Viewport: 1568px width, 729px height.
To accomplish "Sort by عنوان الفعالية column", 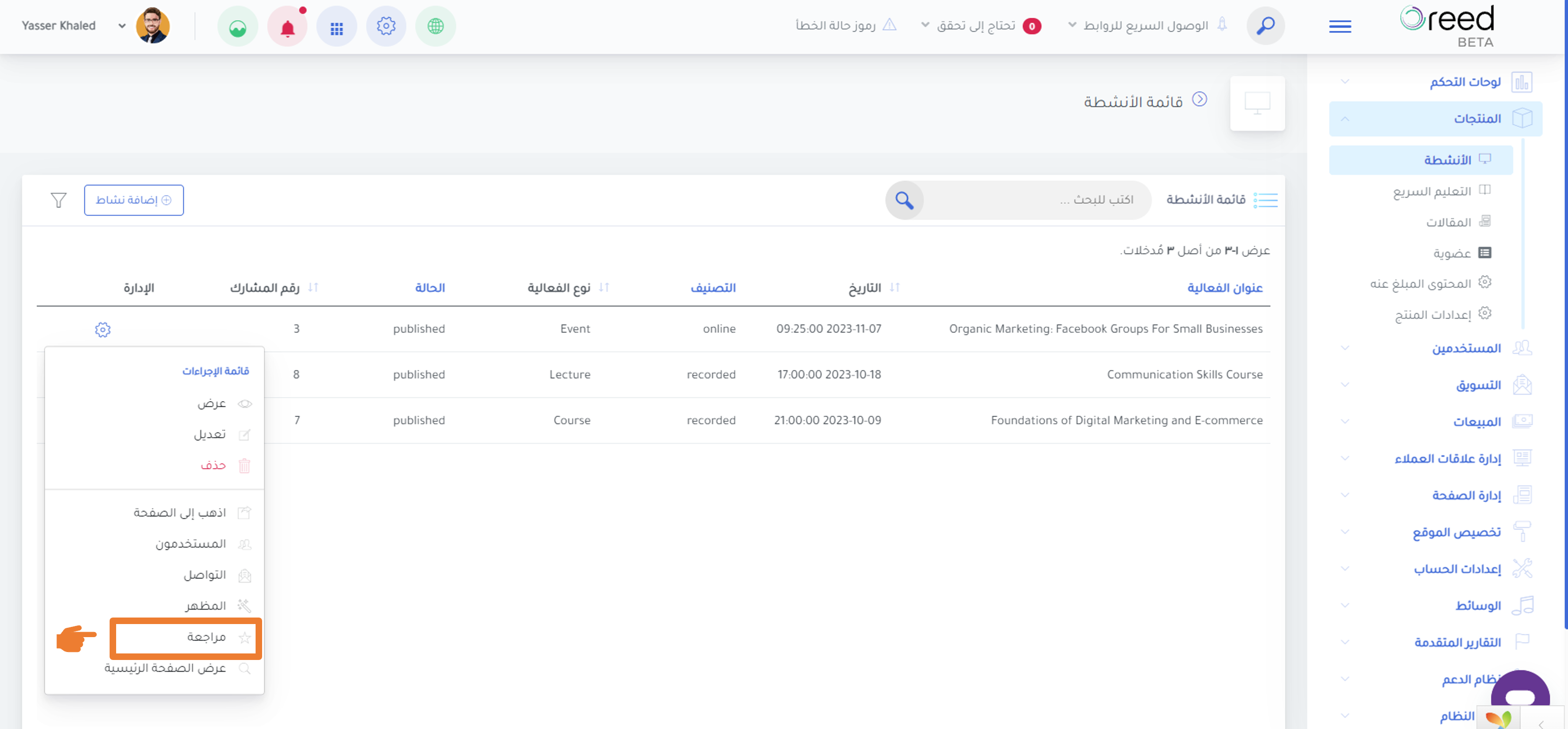I will coord(1225,287).
